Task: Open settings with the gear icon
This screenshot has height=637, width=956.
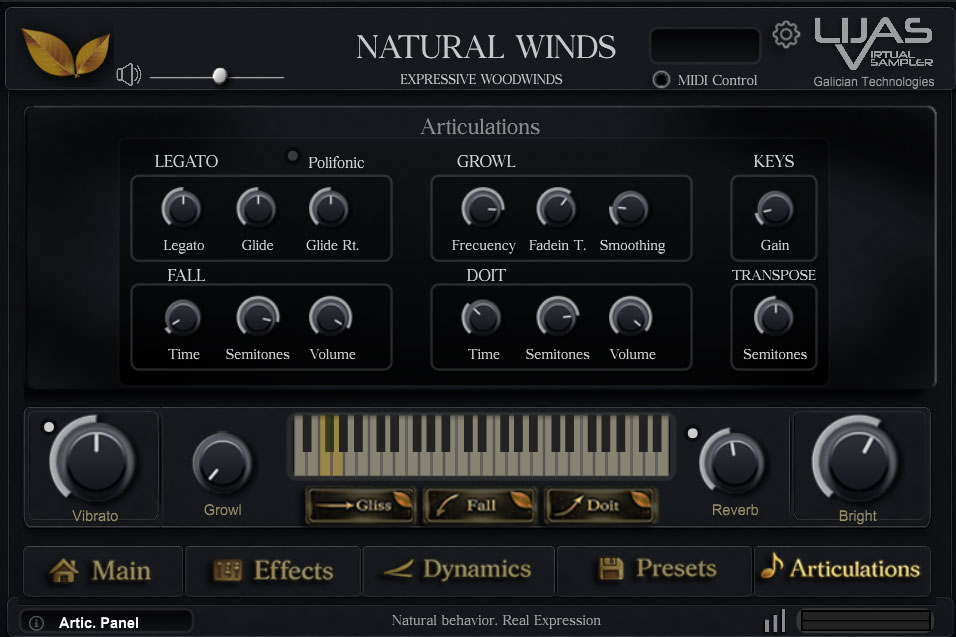Action: (x=786, y=34)
